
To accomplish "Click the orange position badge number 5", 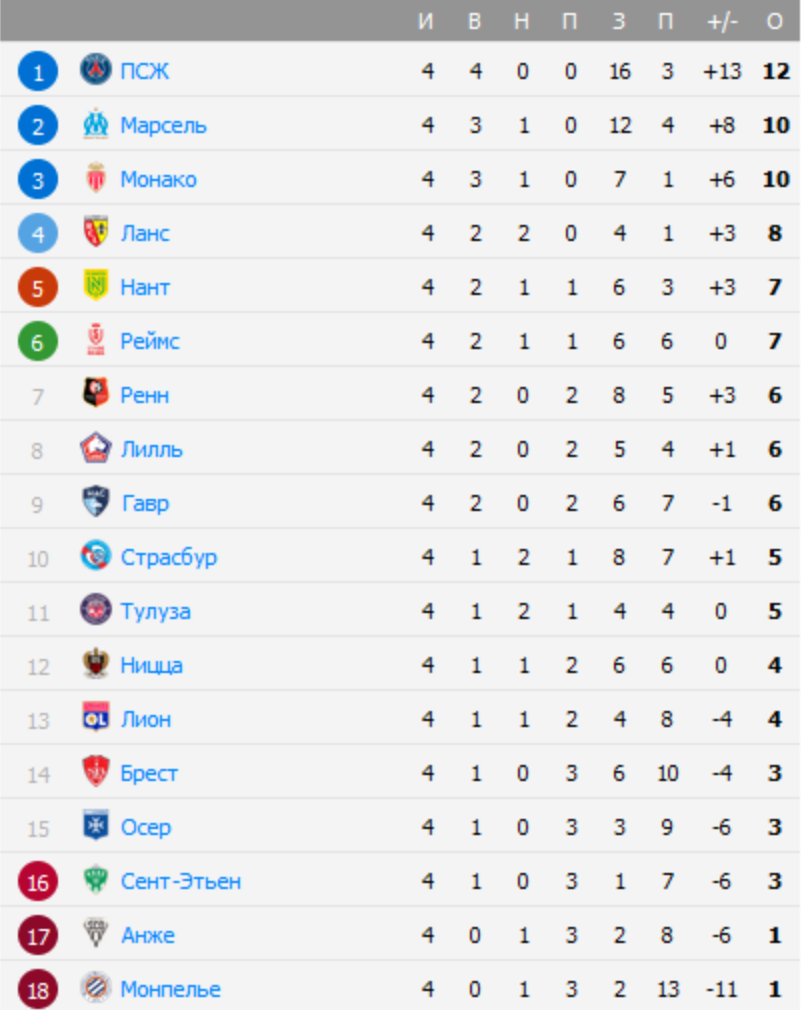I will pos(38,287).
